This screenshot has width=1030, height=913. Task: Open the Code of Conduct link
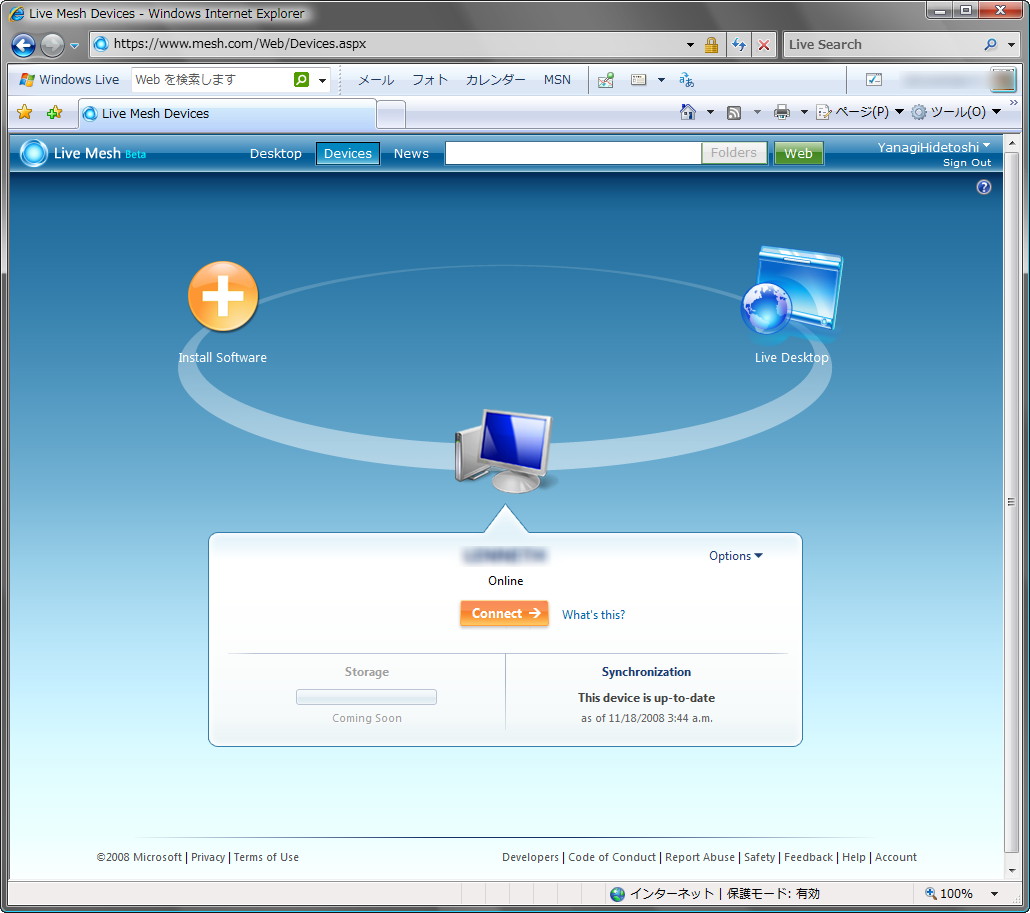(x=612, y=857)
